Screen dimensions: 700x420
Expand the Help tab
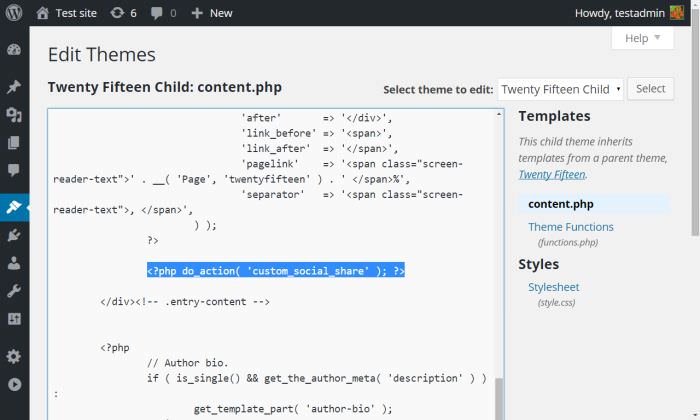point(642,38)
